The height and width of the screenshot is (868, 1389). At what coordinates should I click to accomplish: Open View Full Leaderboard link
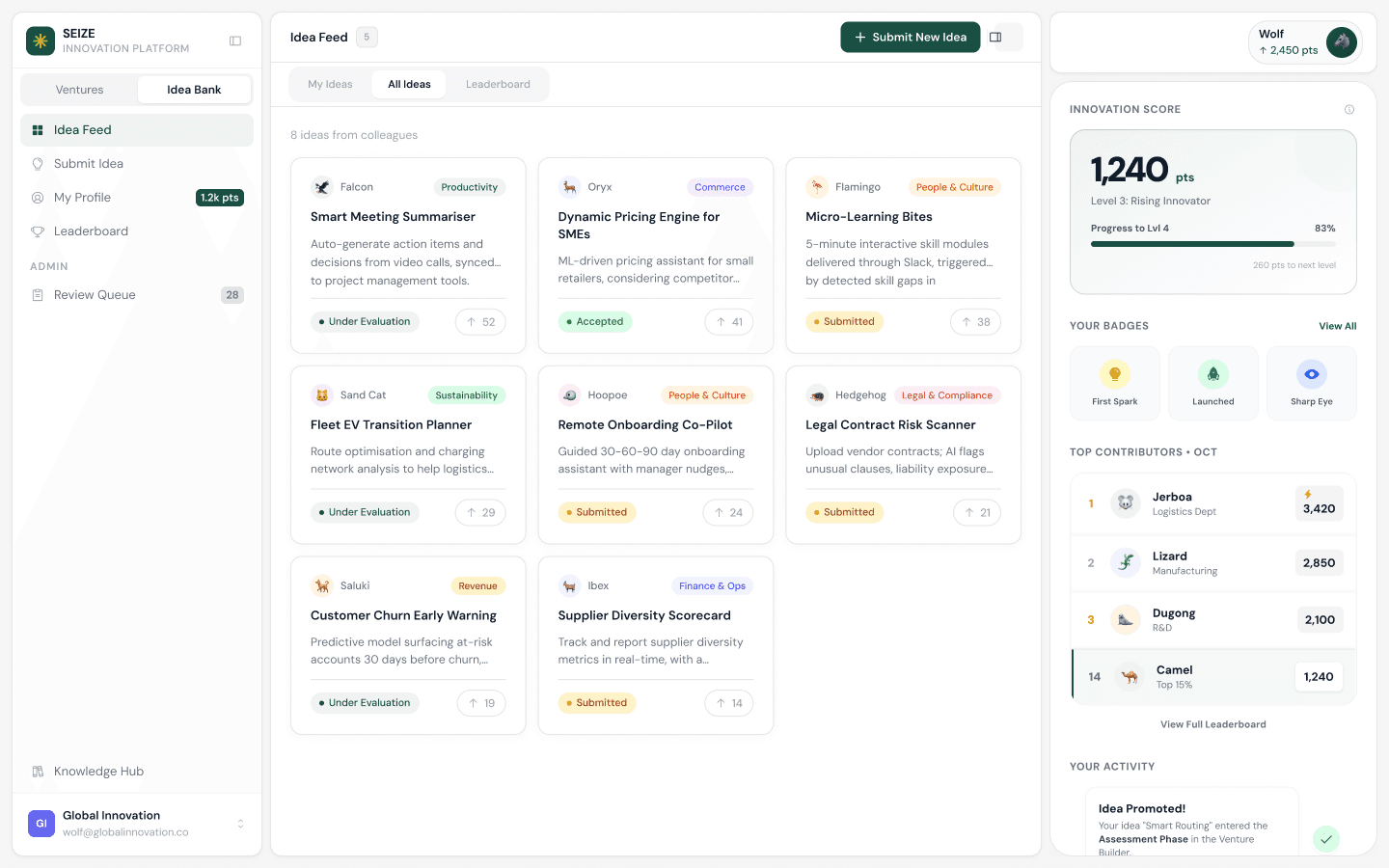[x=1213, y=724]
